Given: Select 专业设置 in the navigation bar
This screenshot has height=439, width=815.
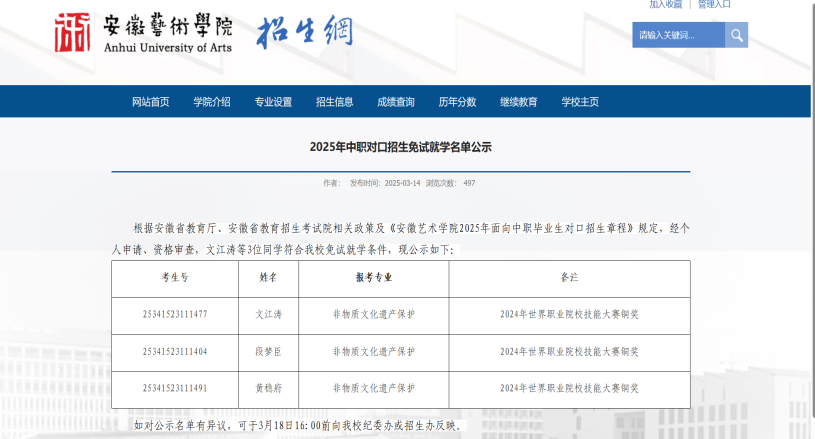Looking at the screenshot, I should click(x=273, y=102).
